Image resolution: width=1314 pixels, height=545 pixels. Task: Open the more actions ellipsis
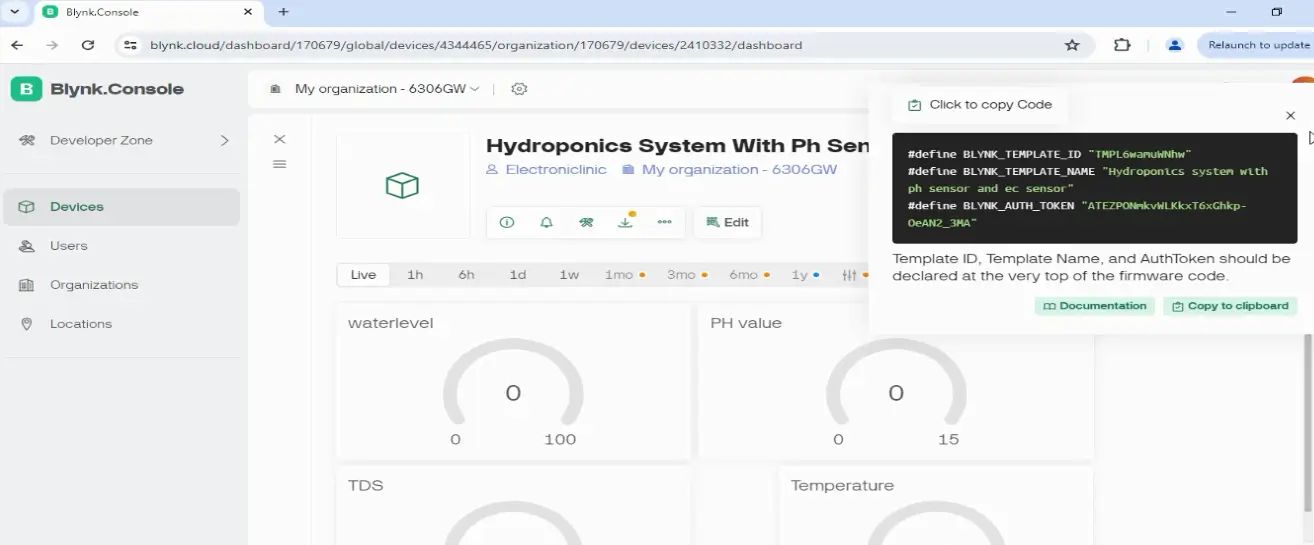(664, 222)
